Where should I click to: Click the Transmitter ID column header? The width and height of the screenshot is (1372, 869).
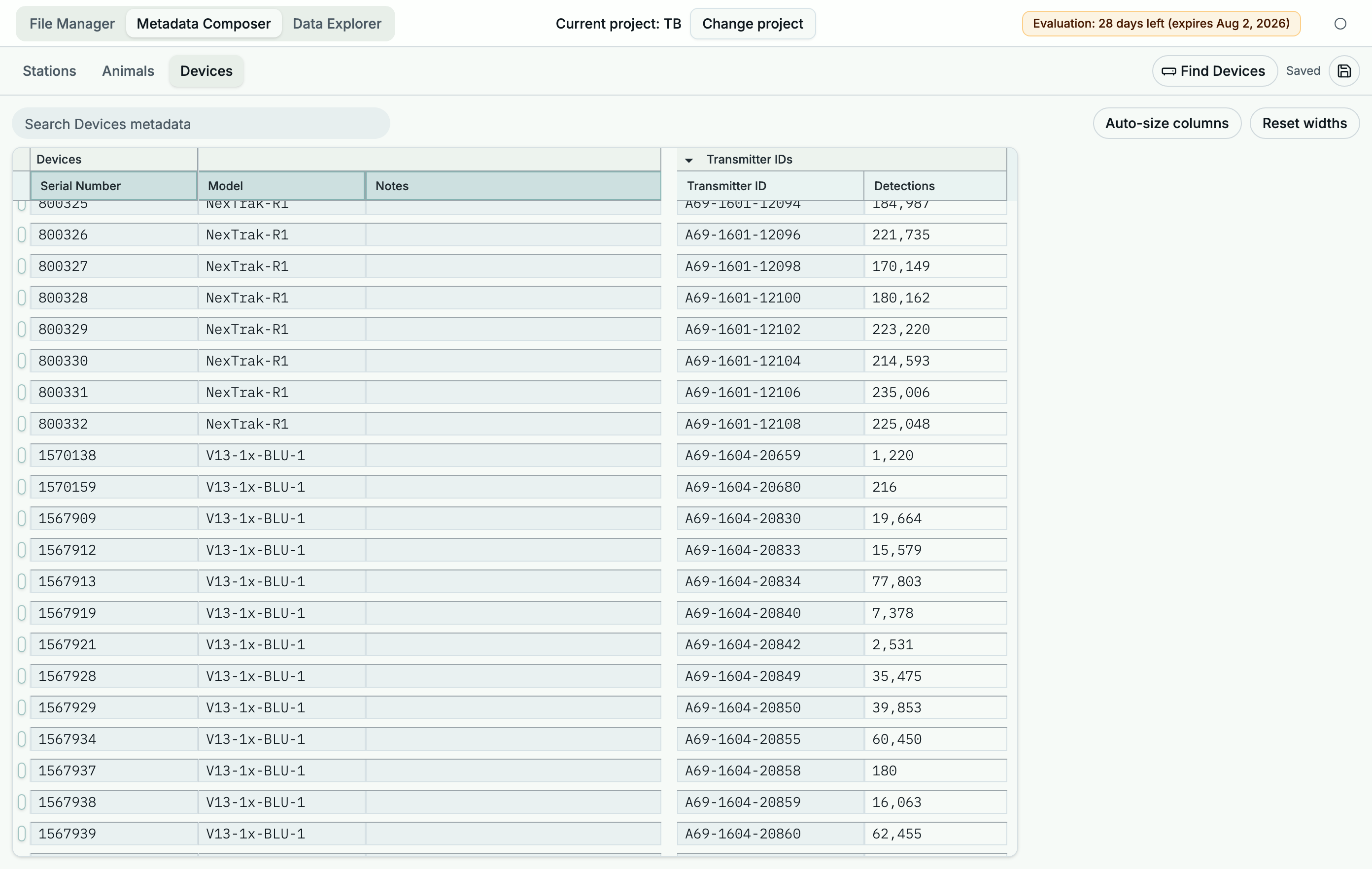[x=770, y=186]
